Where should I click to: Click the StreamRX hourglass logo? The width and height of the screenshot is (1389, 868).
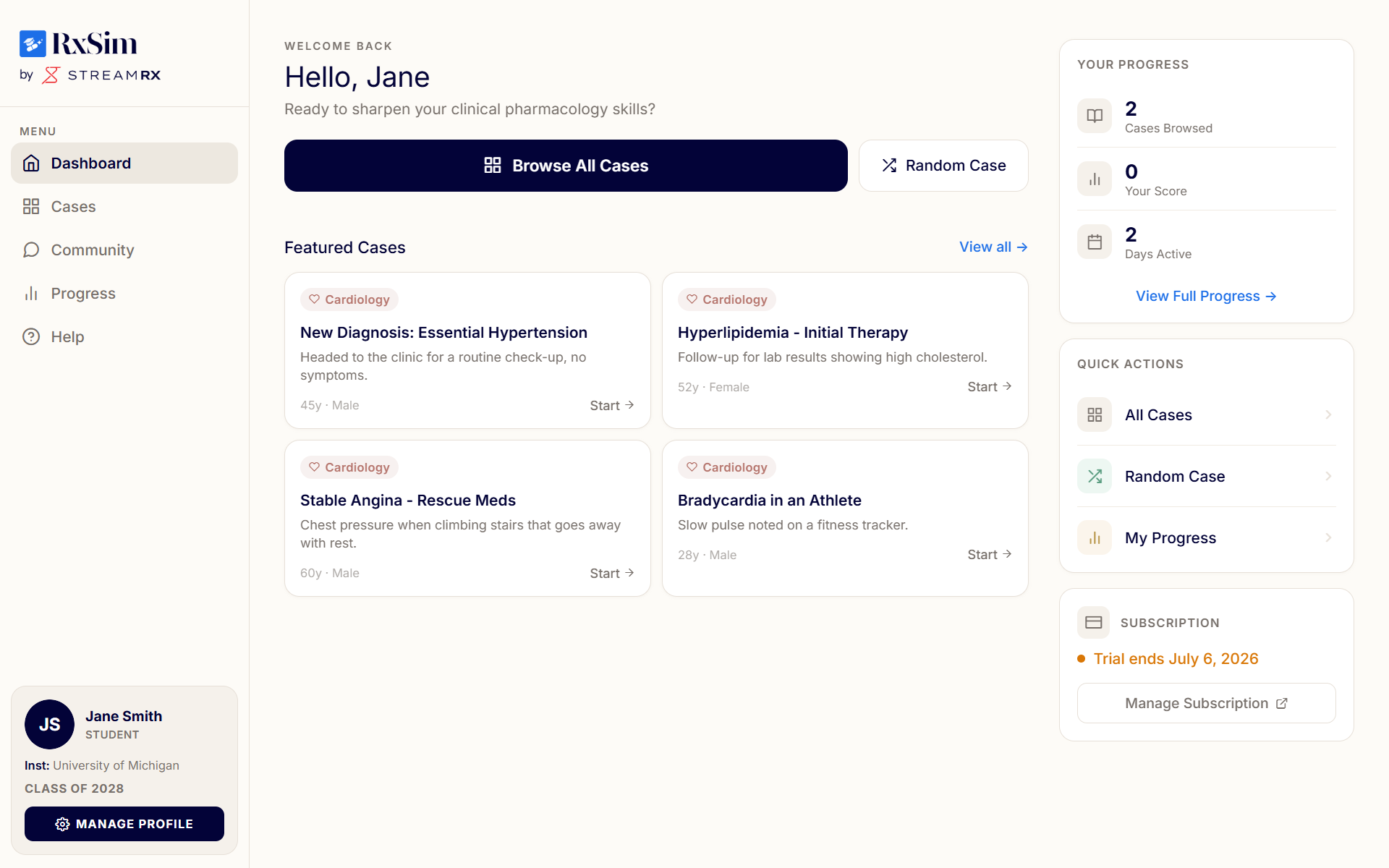[51, 75]
